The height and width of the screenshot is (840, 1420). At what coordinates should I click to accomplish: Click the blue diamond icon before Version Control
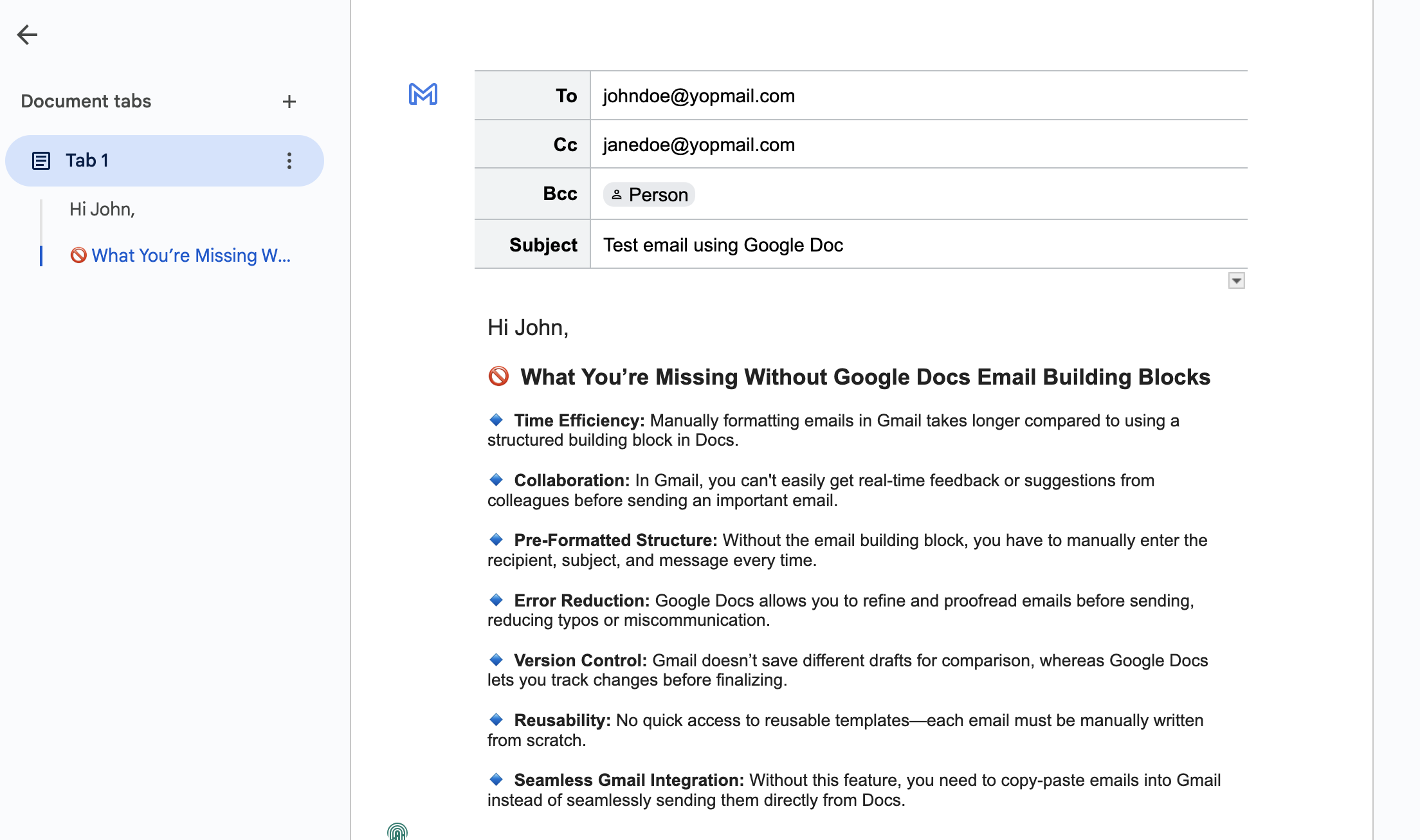point(495,660)
